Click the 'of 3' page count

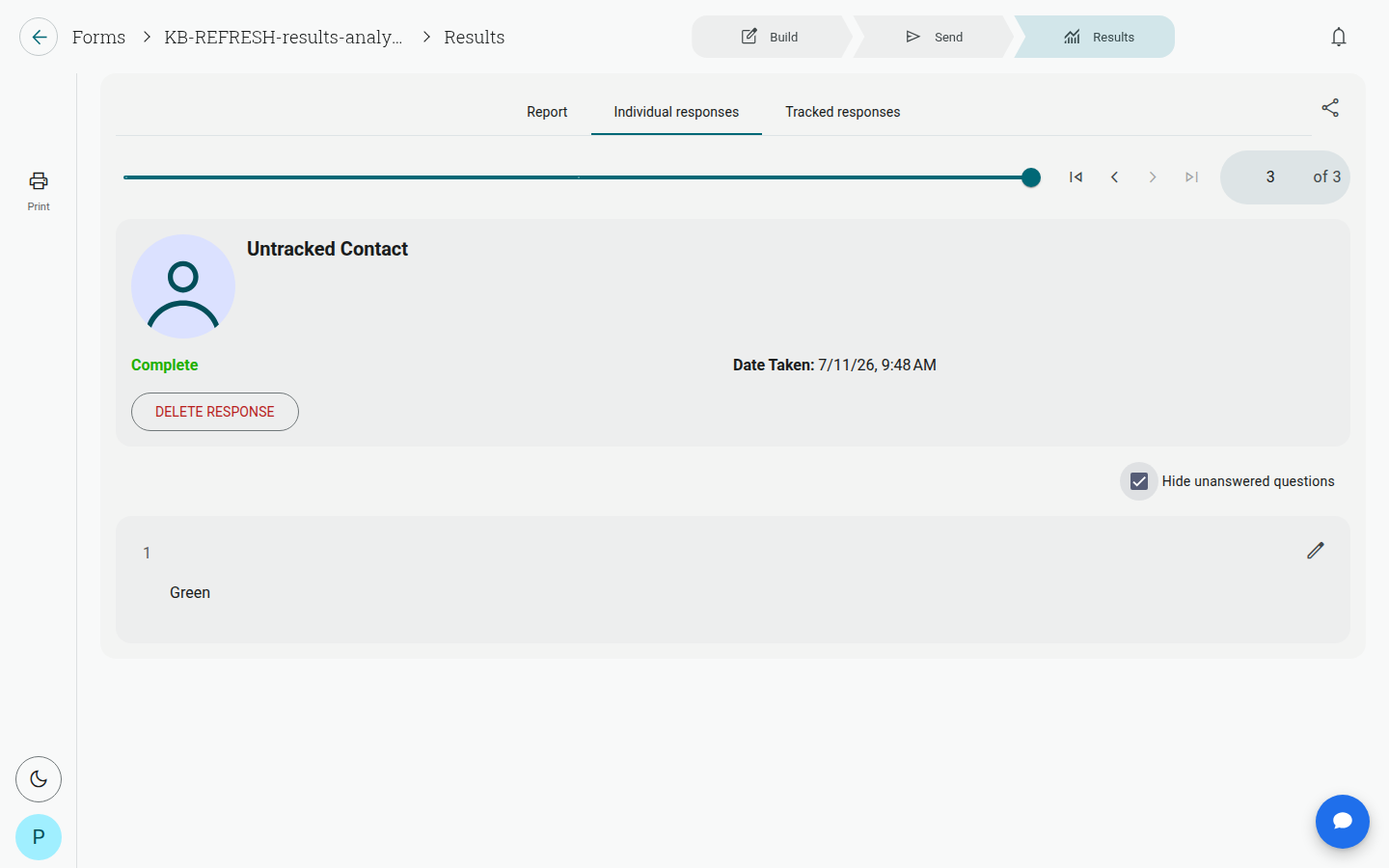pos(1326,177)
